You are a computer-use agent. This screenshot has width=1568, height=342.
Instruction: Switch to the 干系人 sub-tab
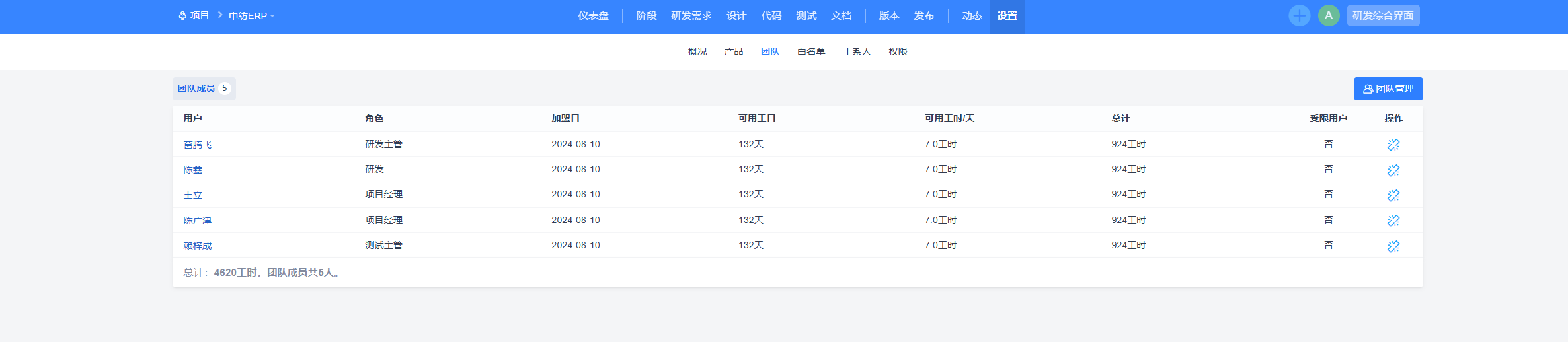[x=857, y=51]
